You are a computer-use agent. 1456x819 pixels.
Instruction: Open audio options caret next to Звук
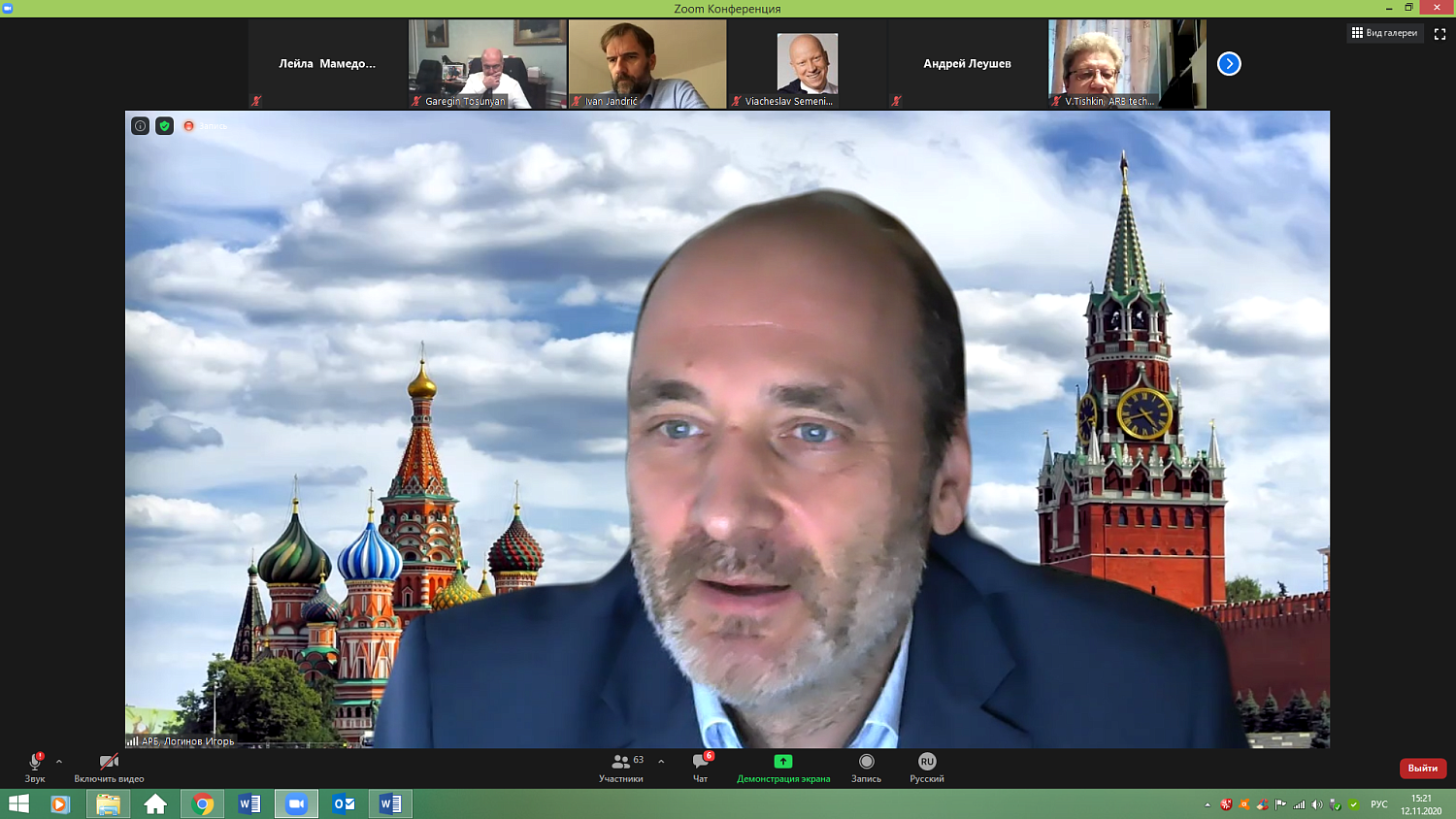click(x=59, y=762)
